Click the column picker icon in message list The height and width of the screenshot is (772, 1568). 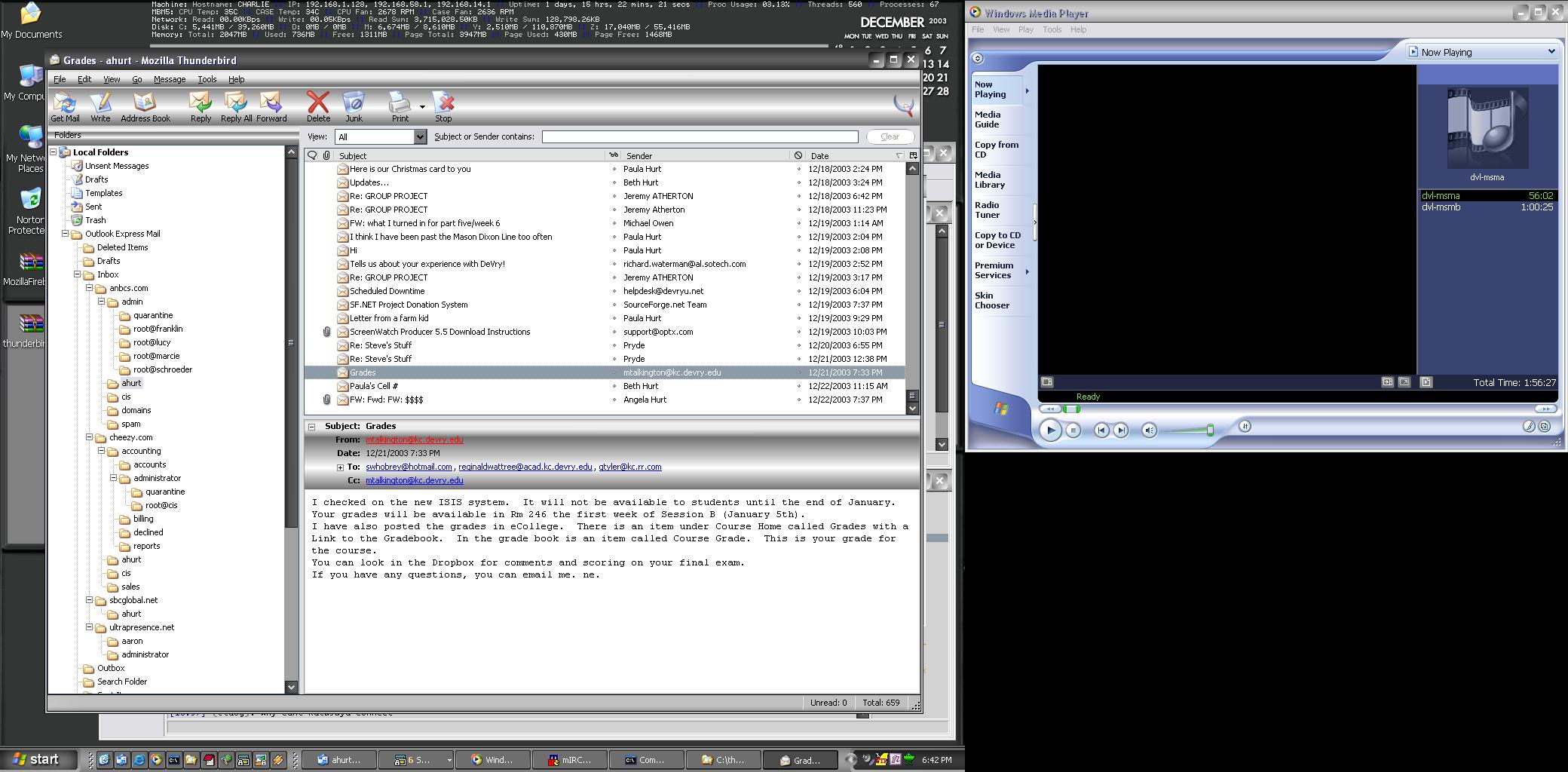point(913,155)
